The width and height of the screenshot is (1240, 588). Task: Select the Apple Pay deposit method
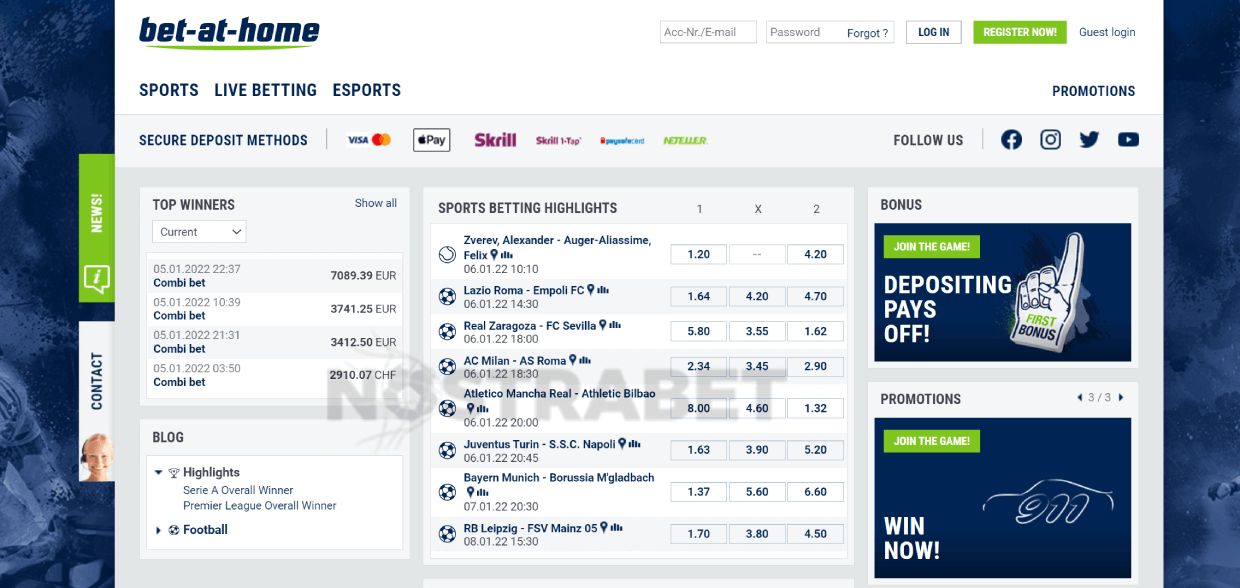(x=432, y=140)
